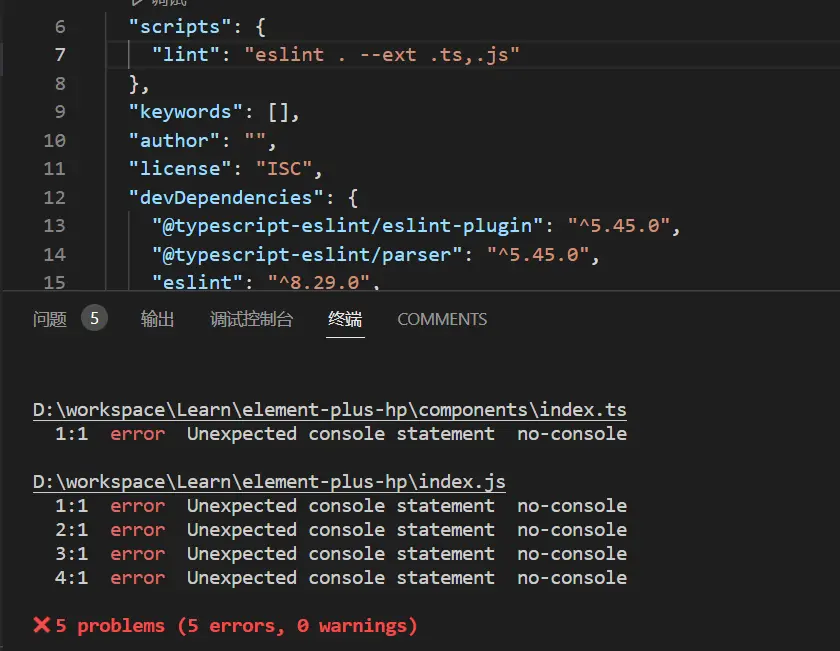Open the components\index.ts path link in terminal
Screen dimensions: 840x651
pyautogui.click(x=330, y=410)
